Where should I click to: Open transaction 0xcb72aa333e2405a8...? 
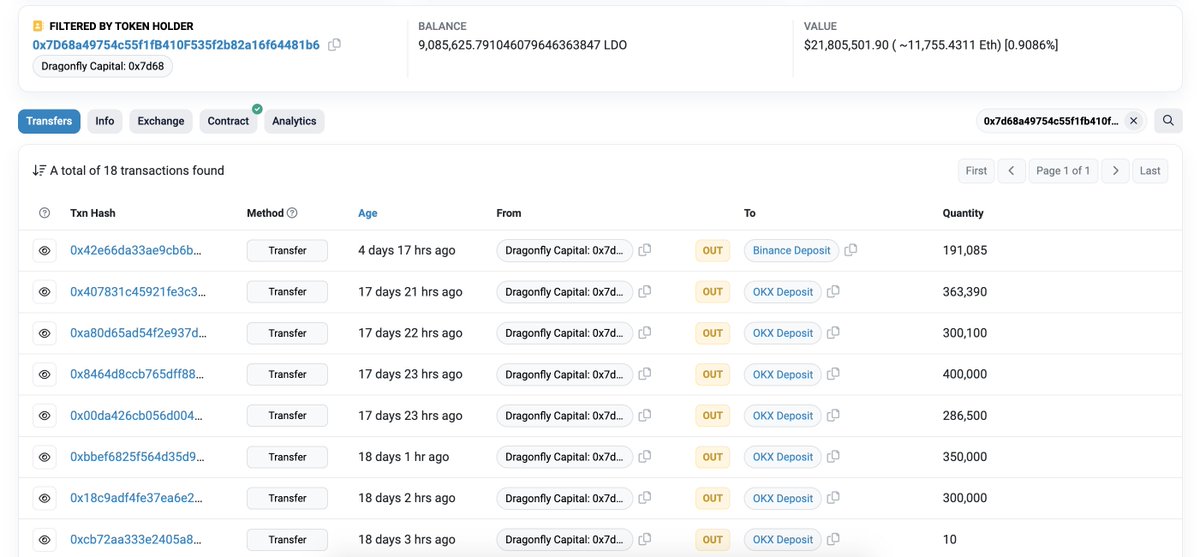click(137, 539)
